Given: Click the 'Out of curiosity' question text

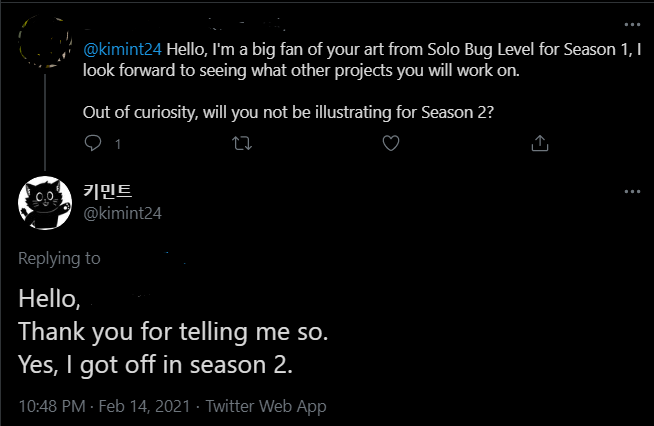Looking at the screenshot, I should [288, 111].
